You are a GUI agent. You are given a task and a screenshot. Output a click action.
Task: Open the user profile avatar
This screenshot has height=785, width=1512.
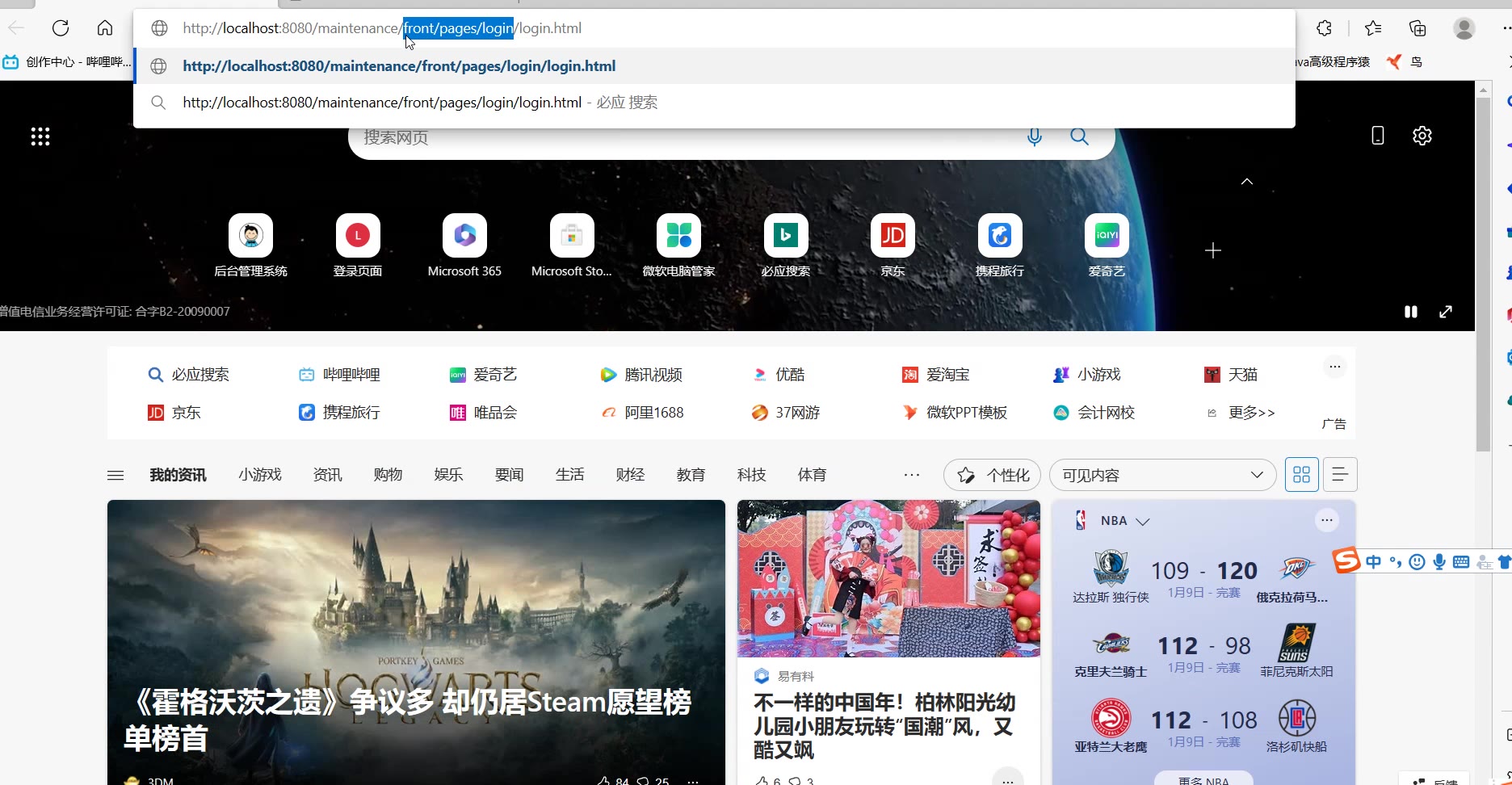1464,28
